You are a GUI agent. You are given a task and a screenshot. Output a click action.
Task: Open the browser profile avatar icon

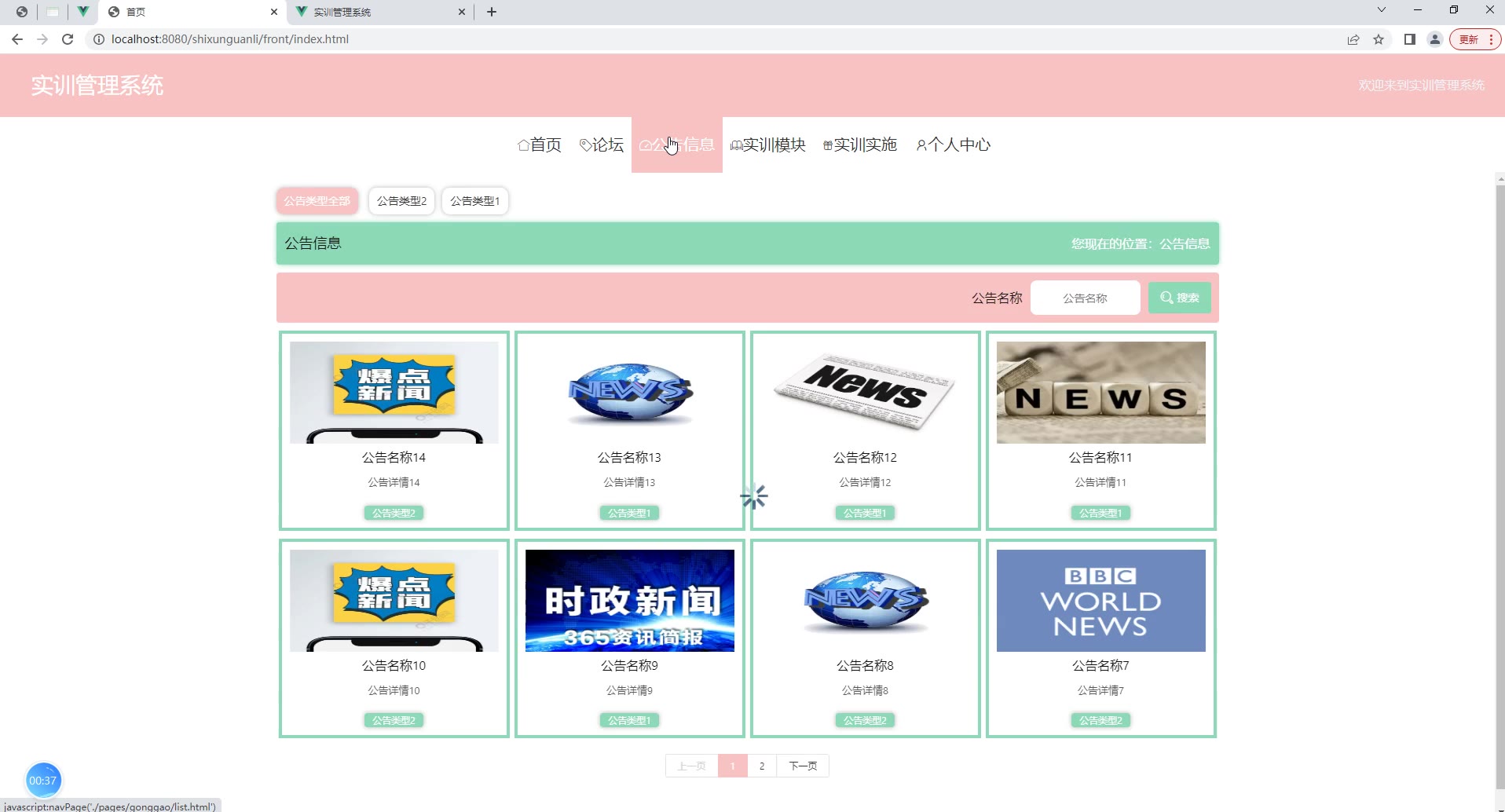coord(1435,39)
